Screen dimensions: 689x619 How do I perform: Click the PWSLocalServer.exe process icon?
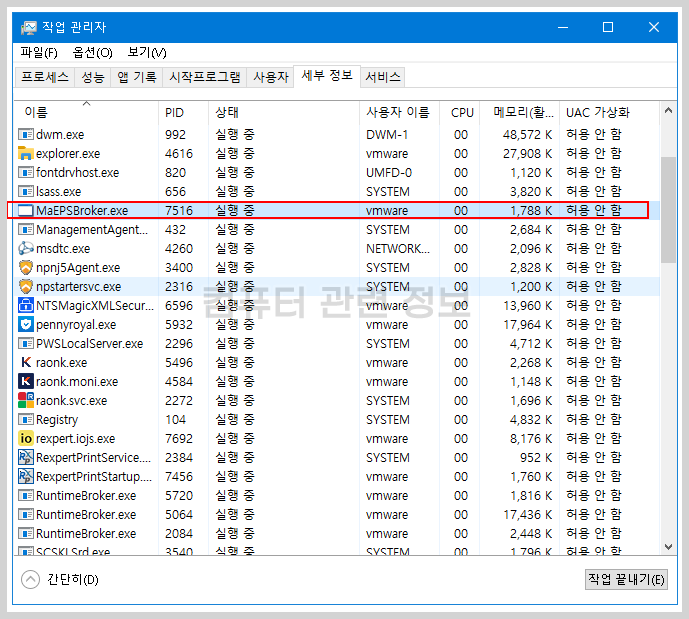click(25, 343)
